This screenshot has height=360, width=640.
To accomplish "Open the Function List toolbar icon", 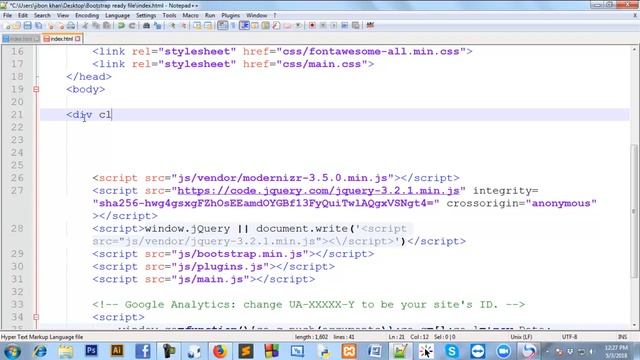I will 276,26.
